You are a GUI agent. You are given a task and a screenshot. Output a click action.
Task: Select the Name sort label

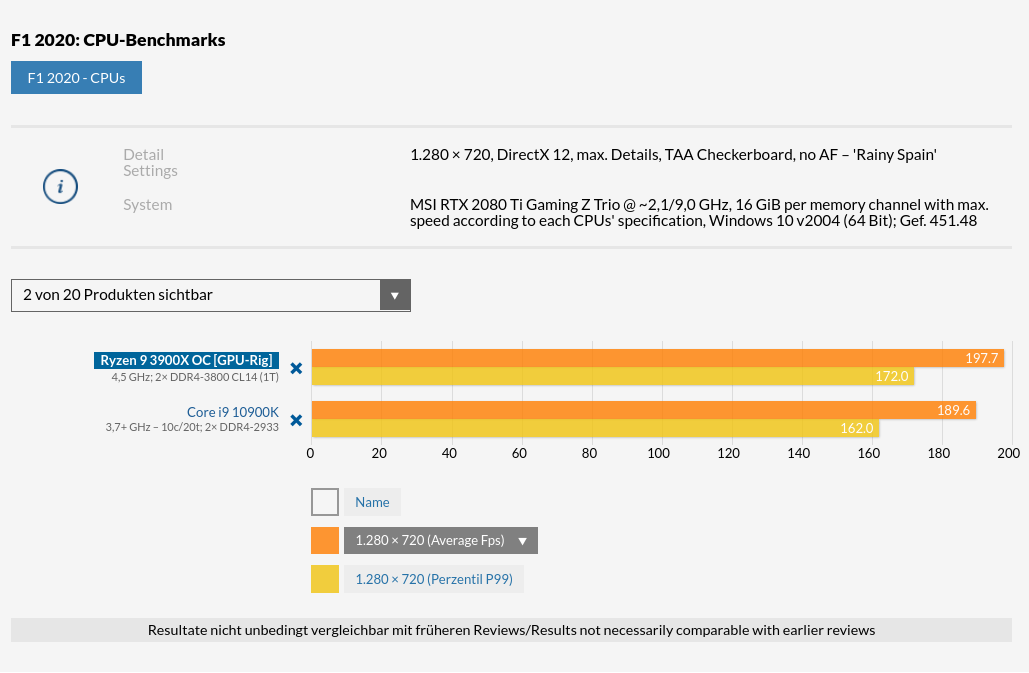tap(372, 502)
